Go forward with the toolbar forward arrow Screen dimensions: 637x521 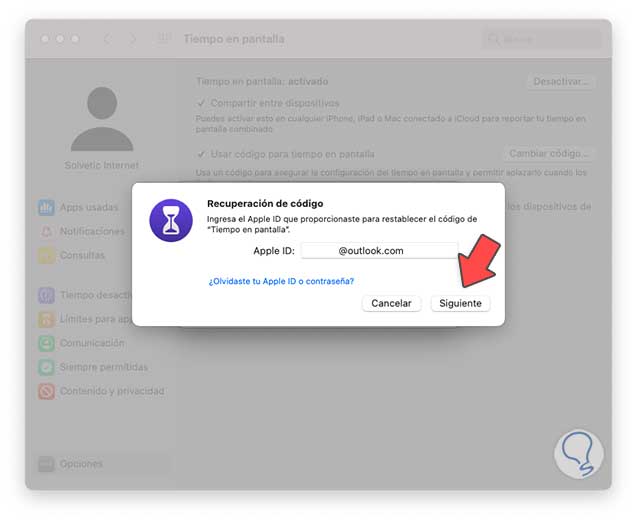click(133, 39)
